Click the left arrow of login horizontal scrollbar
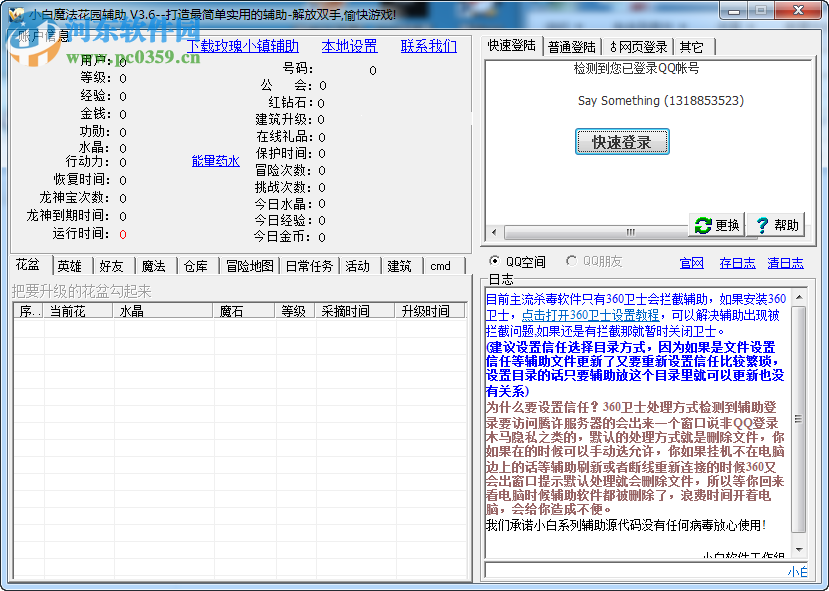829x591 pixels. click(x=493, y=231)
